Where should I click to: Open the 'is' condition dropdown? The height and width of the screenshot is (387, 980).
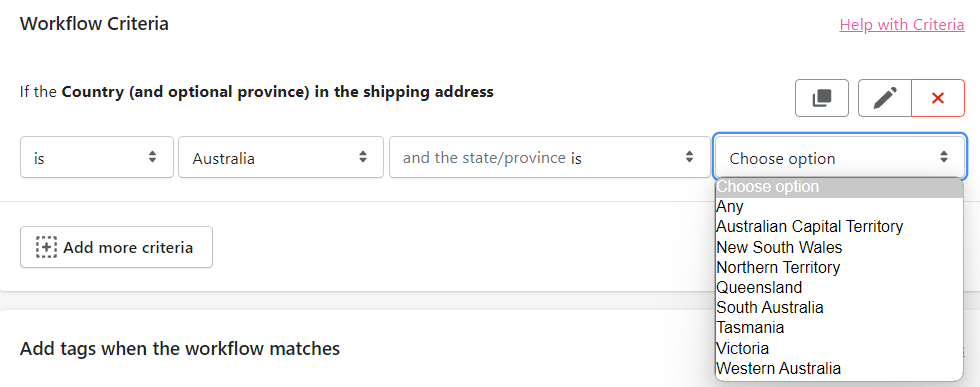click(x=97, y=158)
